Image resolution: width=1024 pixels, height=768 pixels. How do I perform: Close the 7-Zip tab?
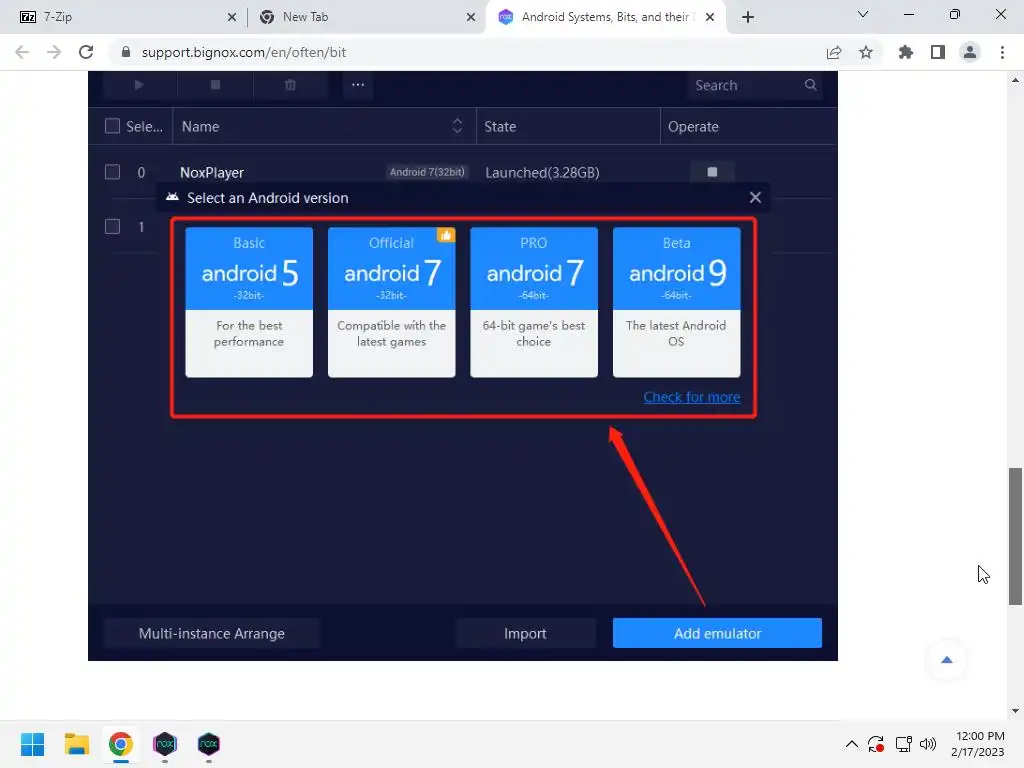232,17
